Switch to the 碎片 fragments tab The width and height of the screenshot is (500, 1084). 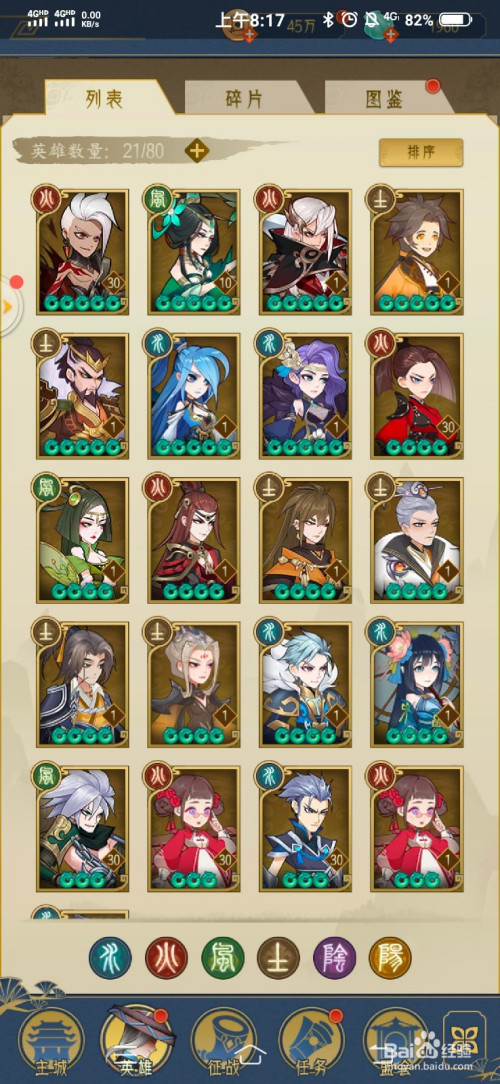tap(244, 99)
